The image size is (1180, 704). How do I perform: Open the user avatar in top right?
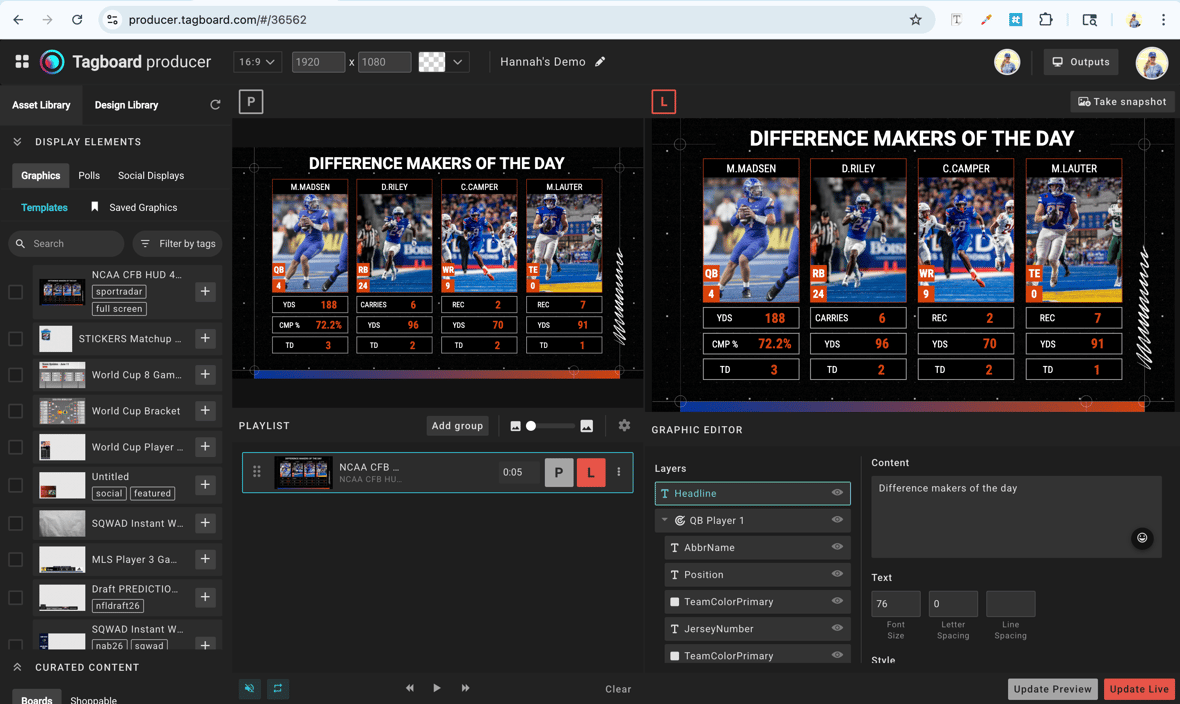pyautogui.click(x=1151, y=62)
